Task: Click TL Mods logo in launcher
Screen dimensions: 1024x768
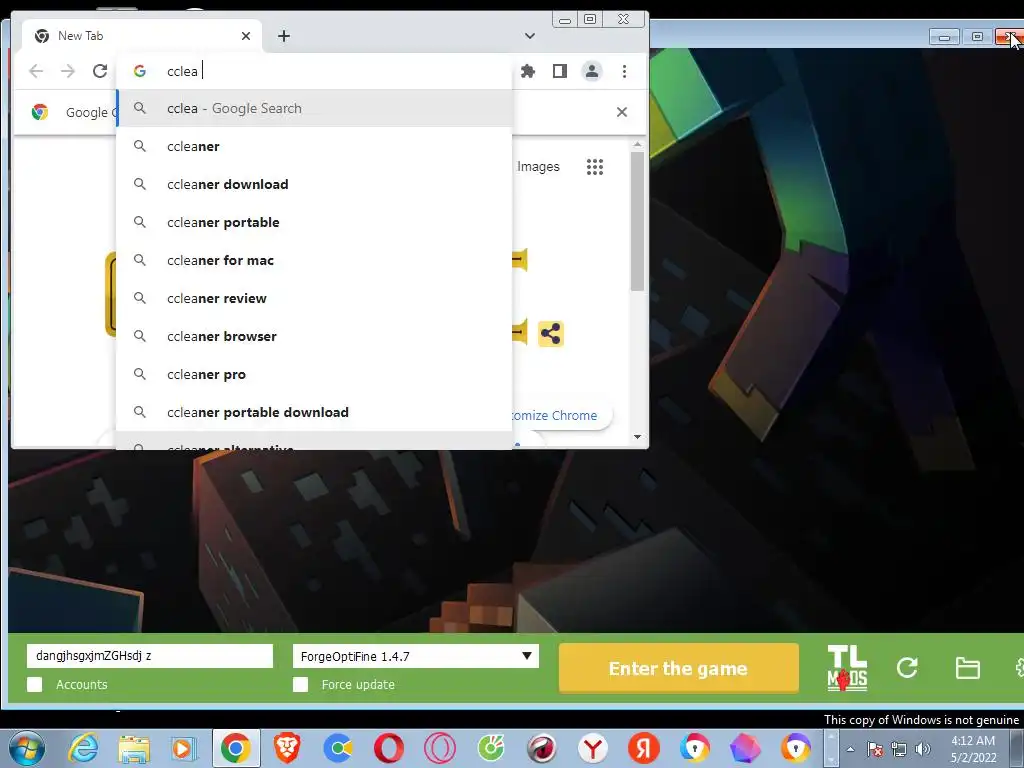Action: 847,668
